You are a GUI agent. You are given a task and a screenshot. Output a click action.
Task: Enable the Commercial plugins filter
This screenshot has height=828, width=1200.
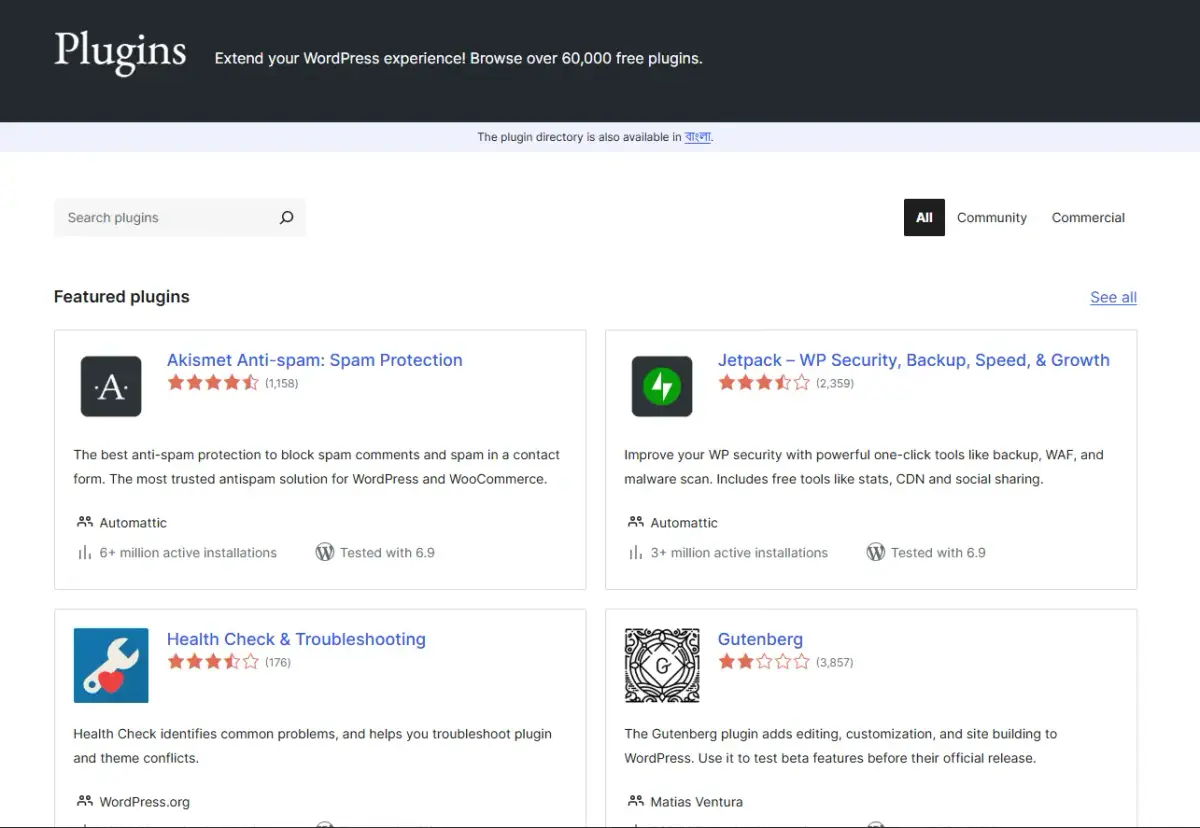[1088, 217]
